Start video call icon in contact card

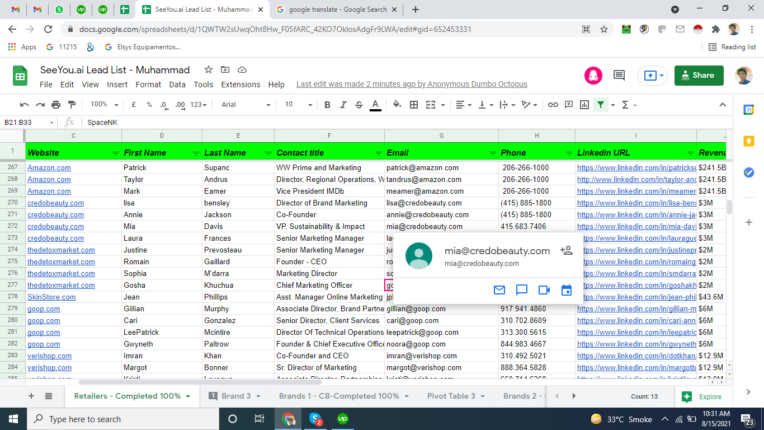pyautogui.click(x=544, y=290)
